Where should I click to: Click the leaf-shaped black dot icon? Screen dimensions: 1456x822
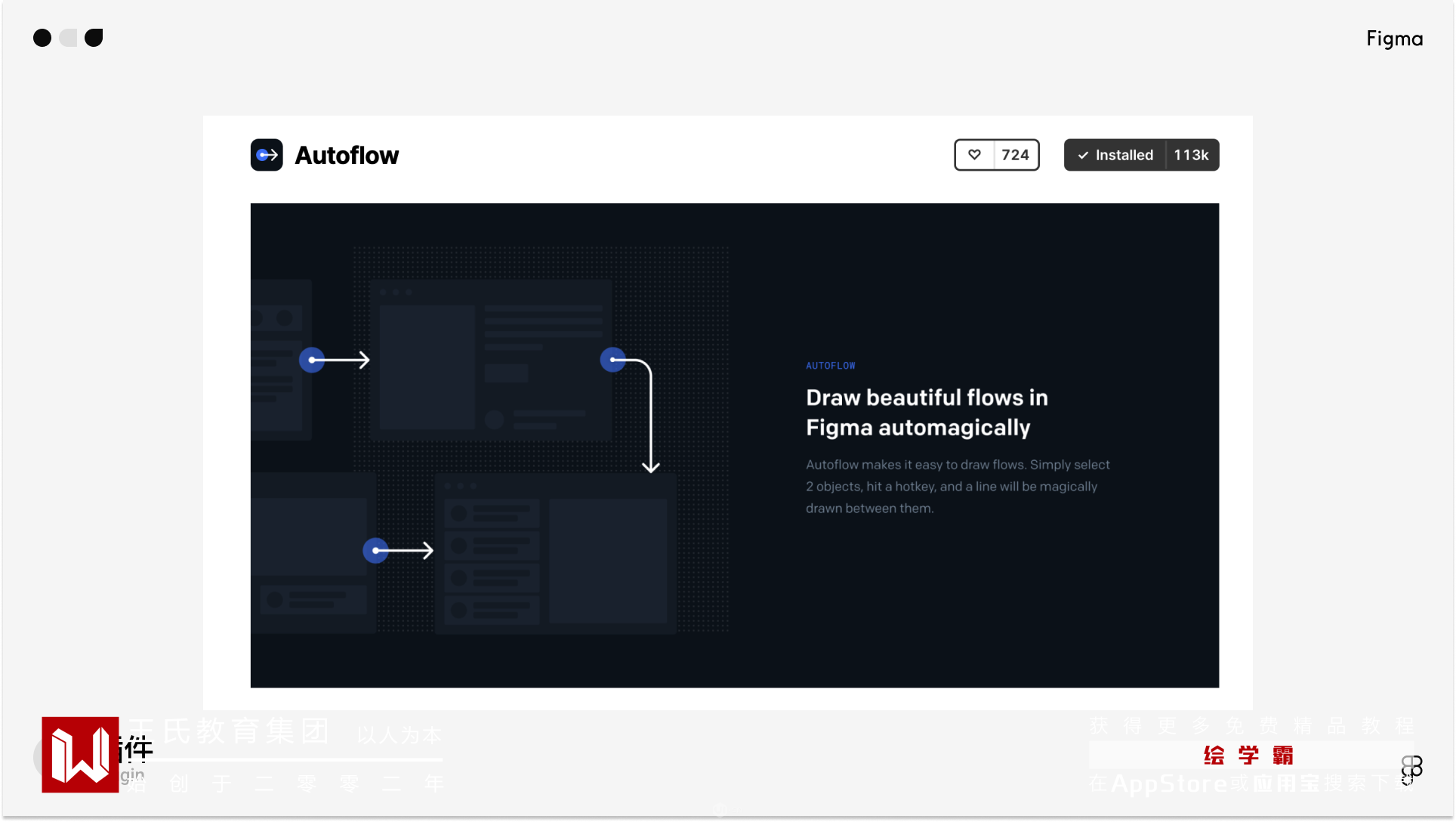pos(94,38)
